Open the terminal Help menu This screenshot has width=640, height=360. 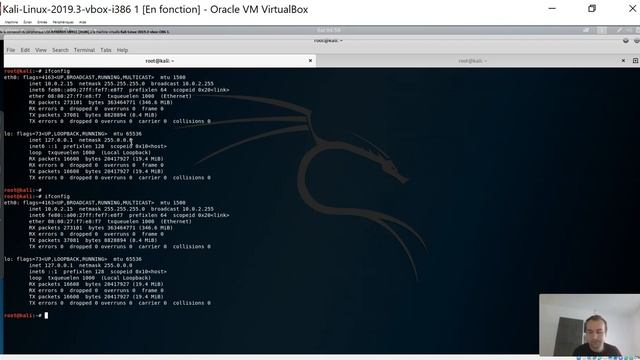(x=122, y=50)
